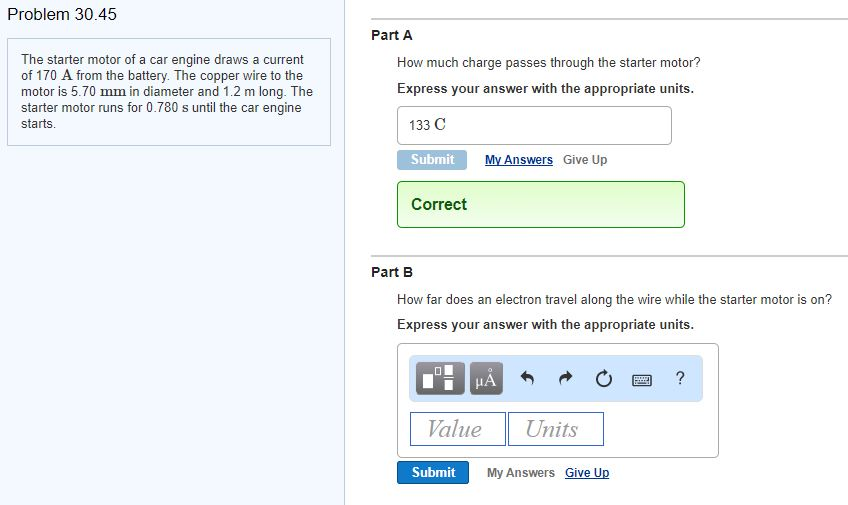Submit the Part B answer
This screenshot has width=848, height=505.
pos(433,473)
